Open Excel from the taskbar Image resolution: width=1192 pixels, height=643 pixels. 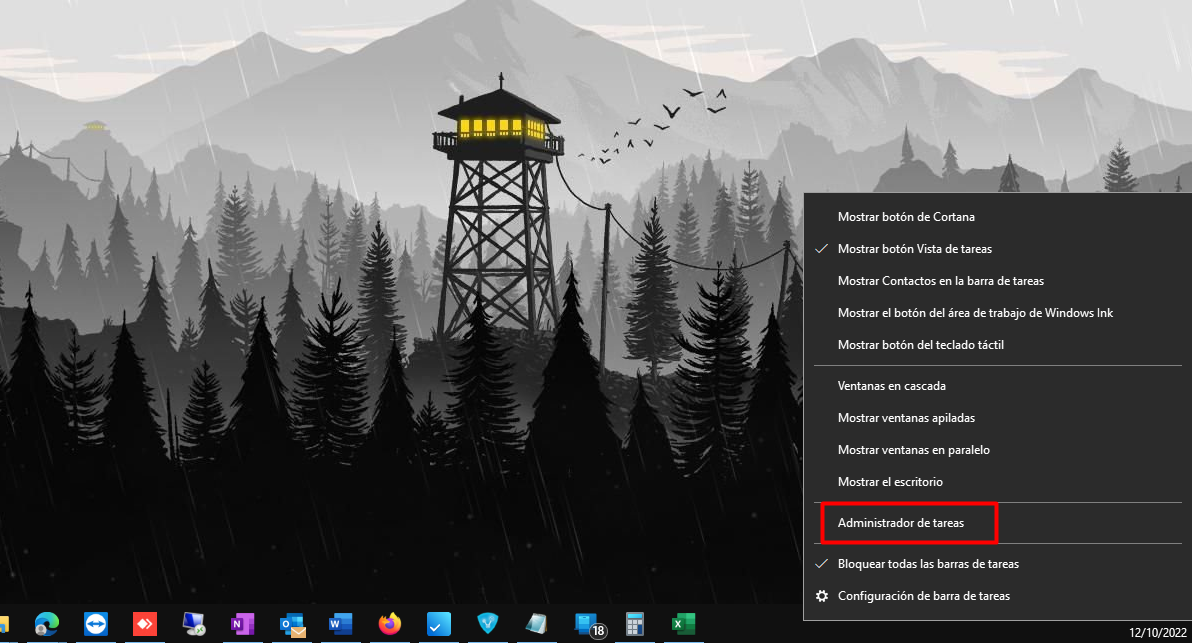coord(683,624)
